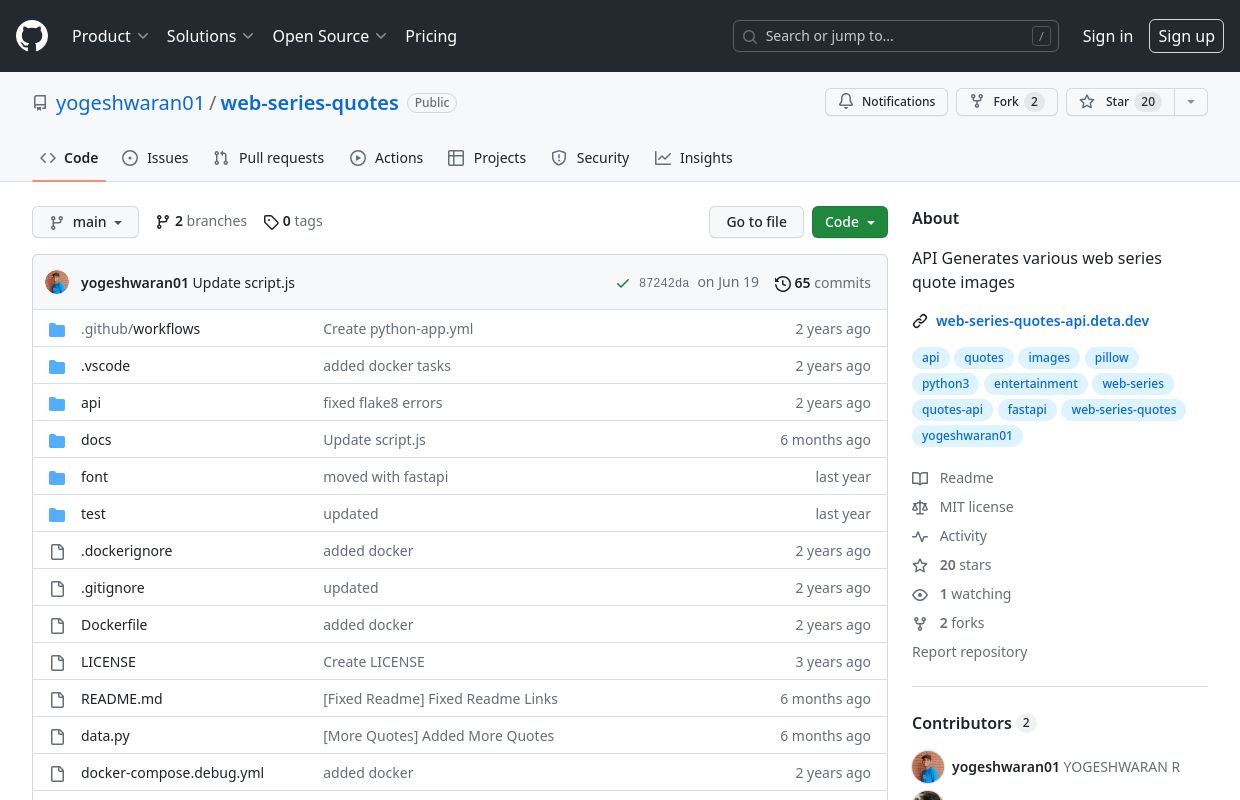Open the yogeshwaran01 contributor avatar
This screenshot has width=1240, height=800.
click(x=928, y=767)
